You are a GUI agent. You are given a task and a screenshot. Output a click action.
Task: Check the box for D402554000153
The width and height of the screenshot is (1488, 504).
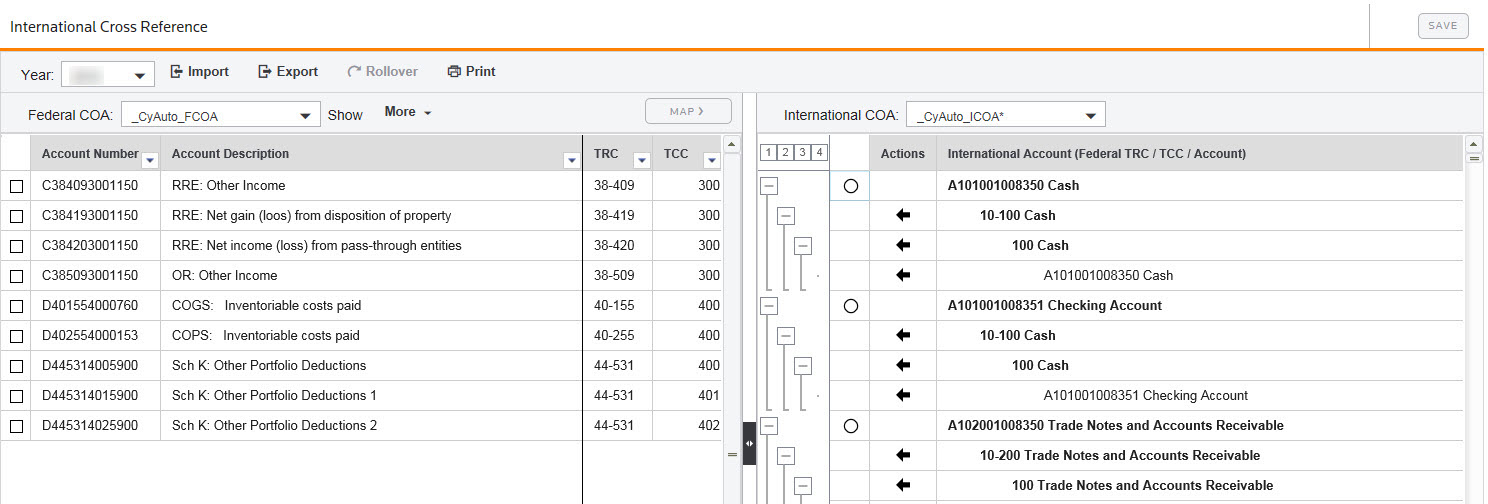pyautogui.click(x=16, y=336)
